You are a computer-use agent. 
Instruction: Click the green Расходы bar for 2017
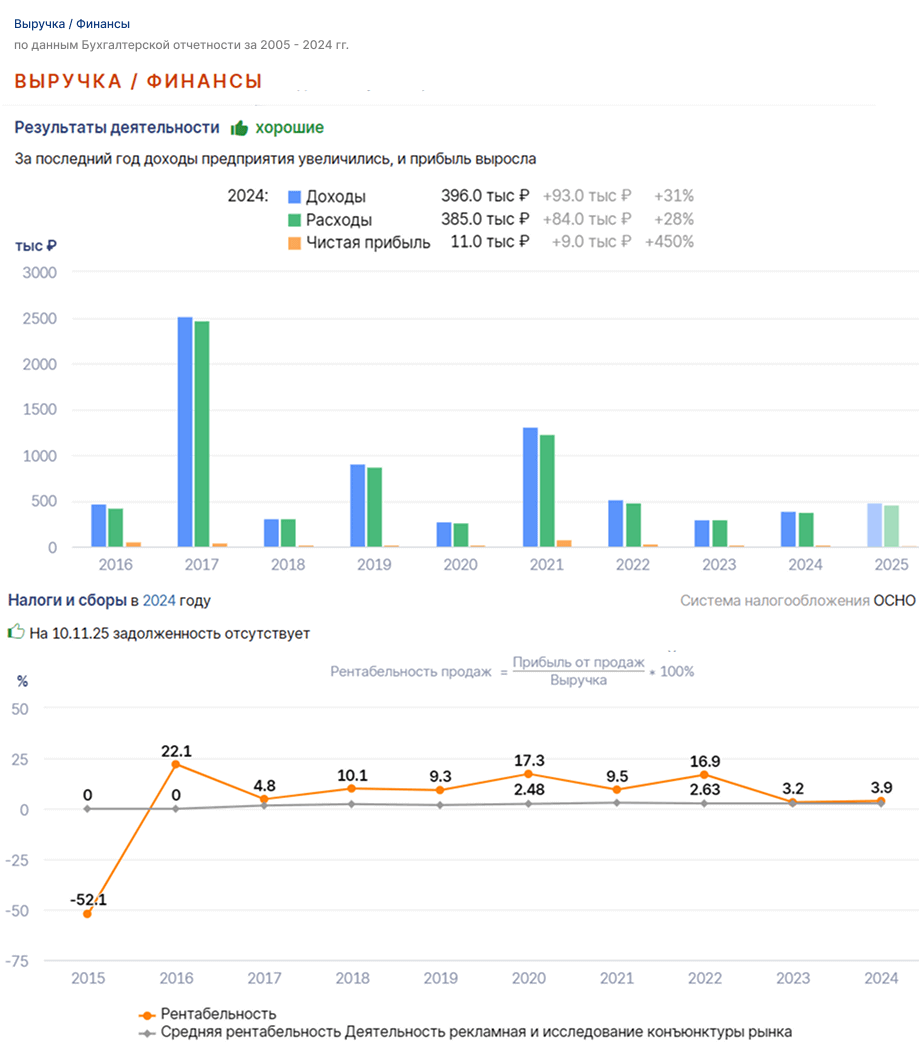(x=202, y=434)
